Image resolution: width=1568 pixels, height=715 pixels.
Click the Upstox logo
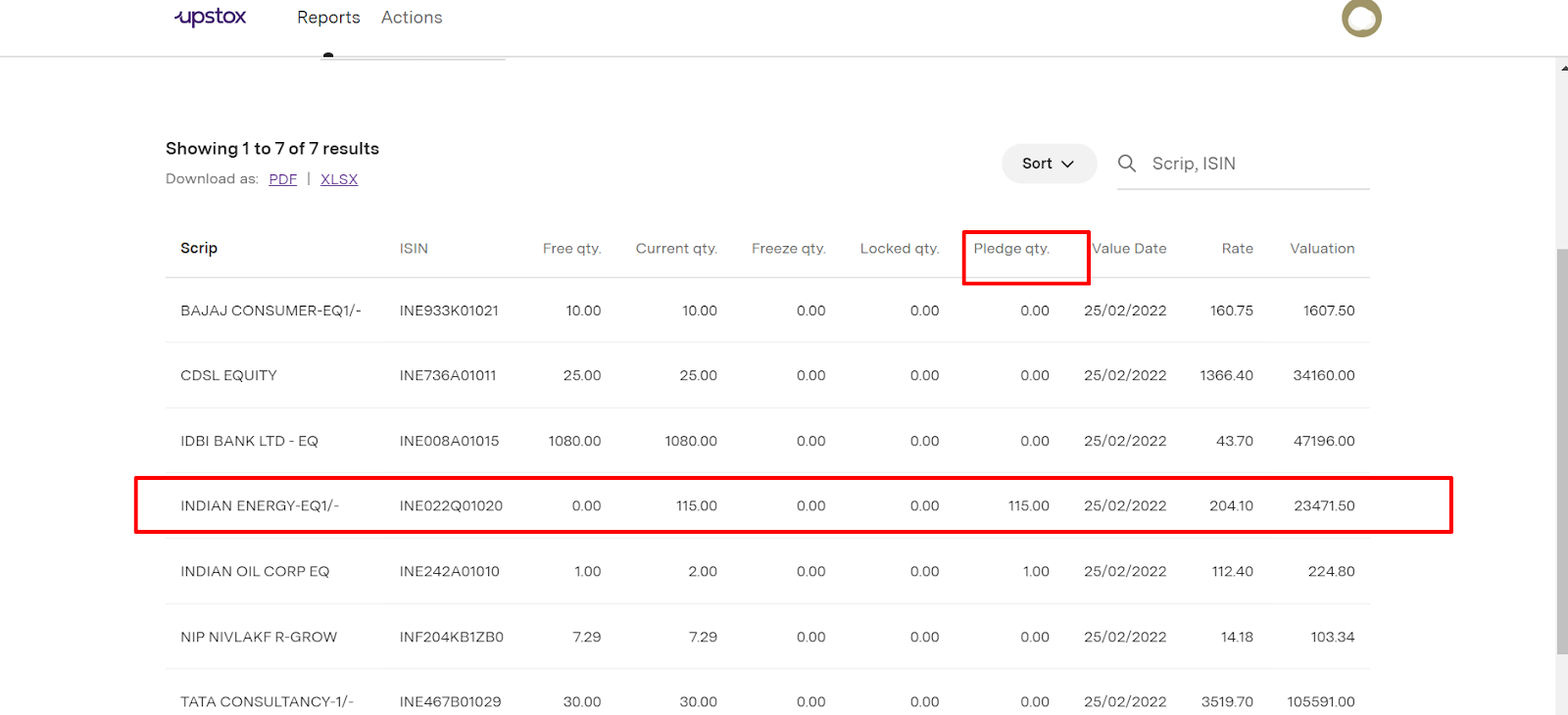[211, 18]
